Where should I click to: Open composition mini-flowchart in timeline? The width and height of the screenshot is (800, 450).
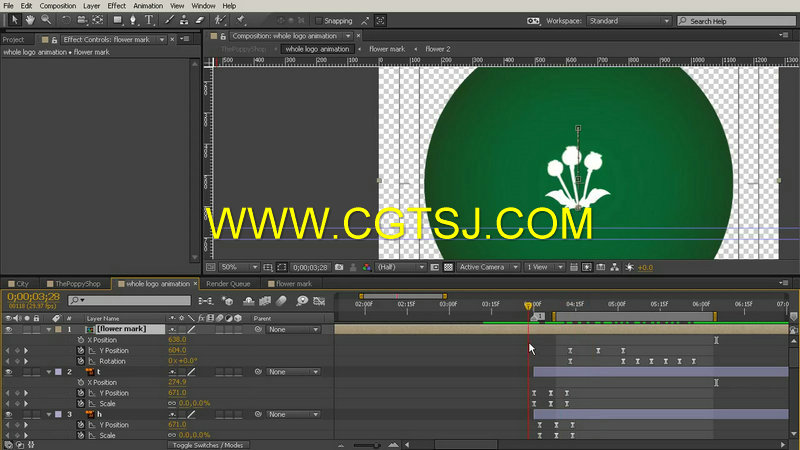click(206, 301)
